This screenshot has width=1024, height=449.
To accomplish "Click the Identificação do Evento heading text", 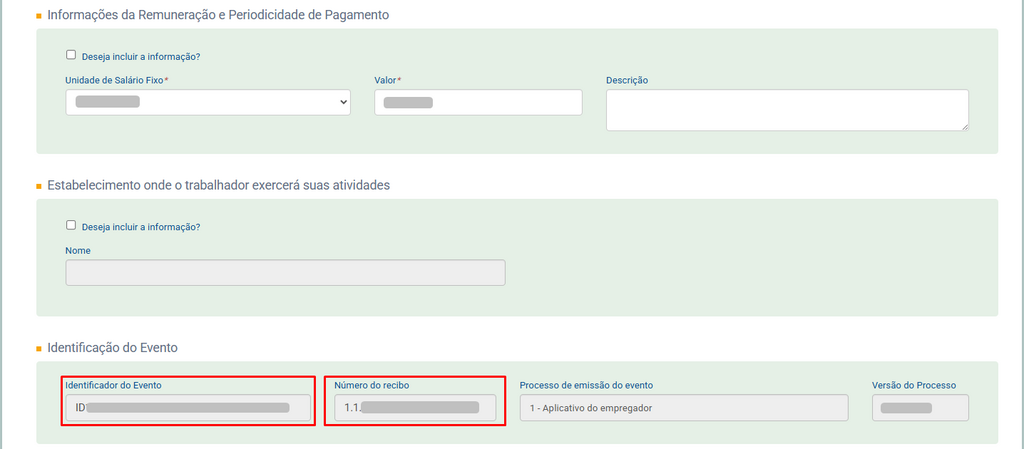I will (x=112, y=348).
